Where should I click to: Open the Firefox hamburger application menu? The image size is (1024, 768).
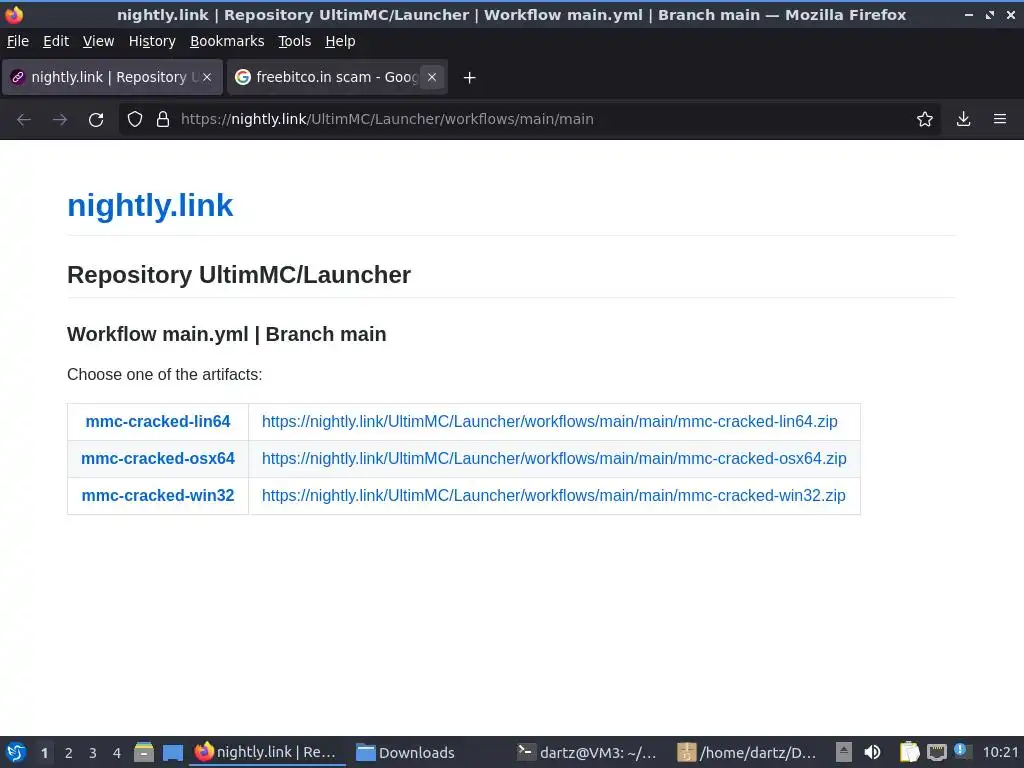pyautogui.click(x=1000, y=120)
